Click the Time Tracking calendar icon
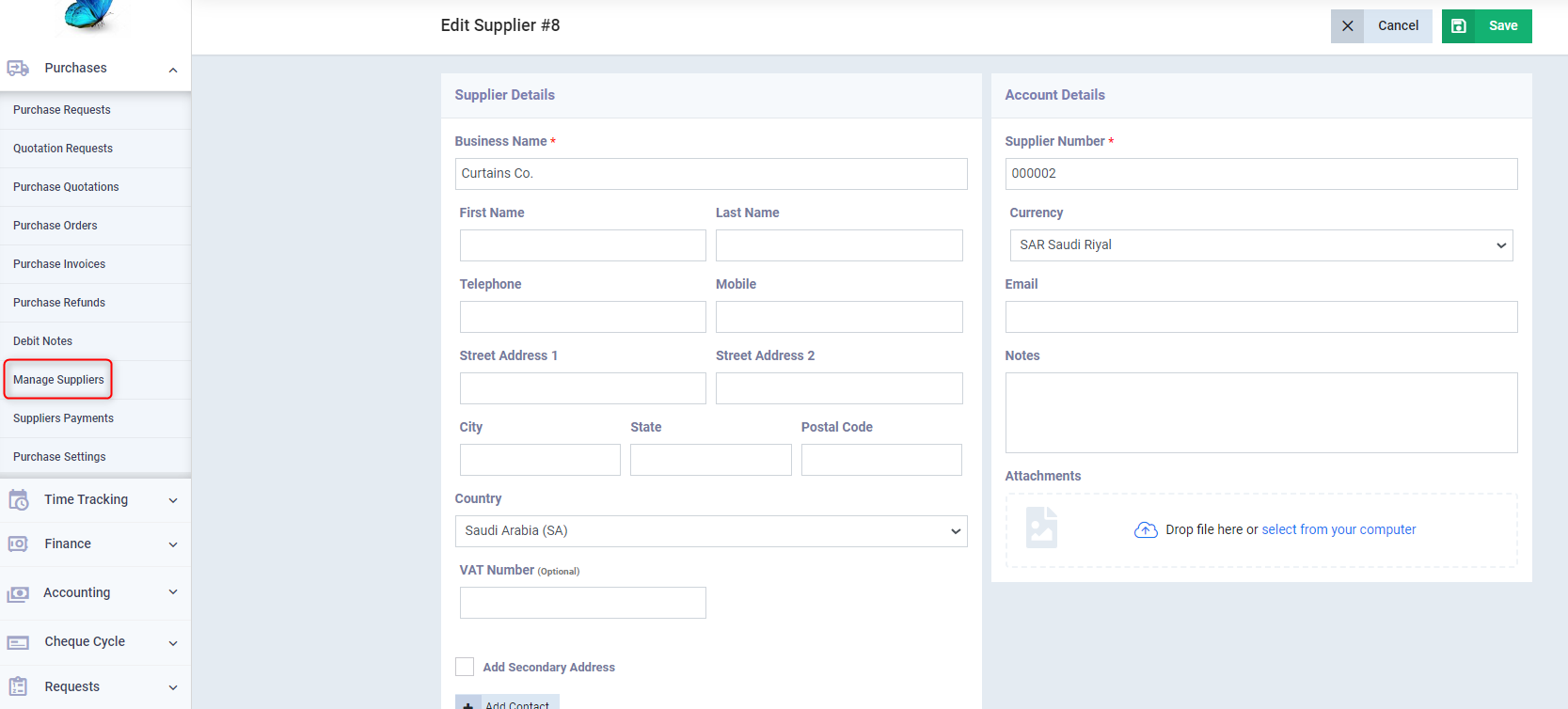Screen dimensions: 1568x709 point(18,500)
